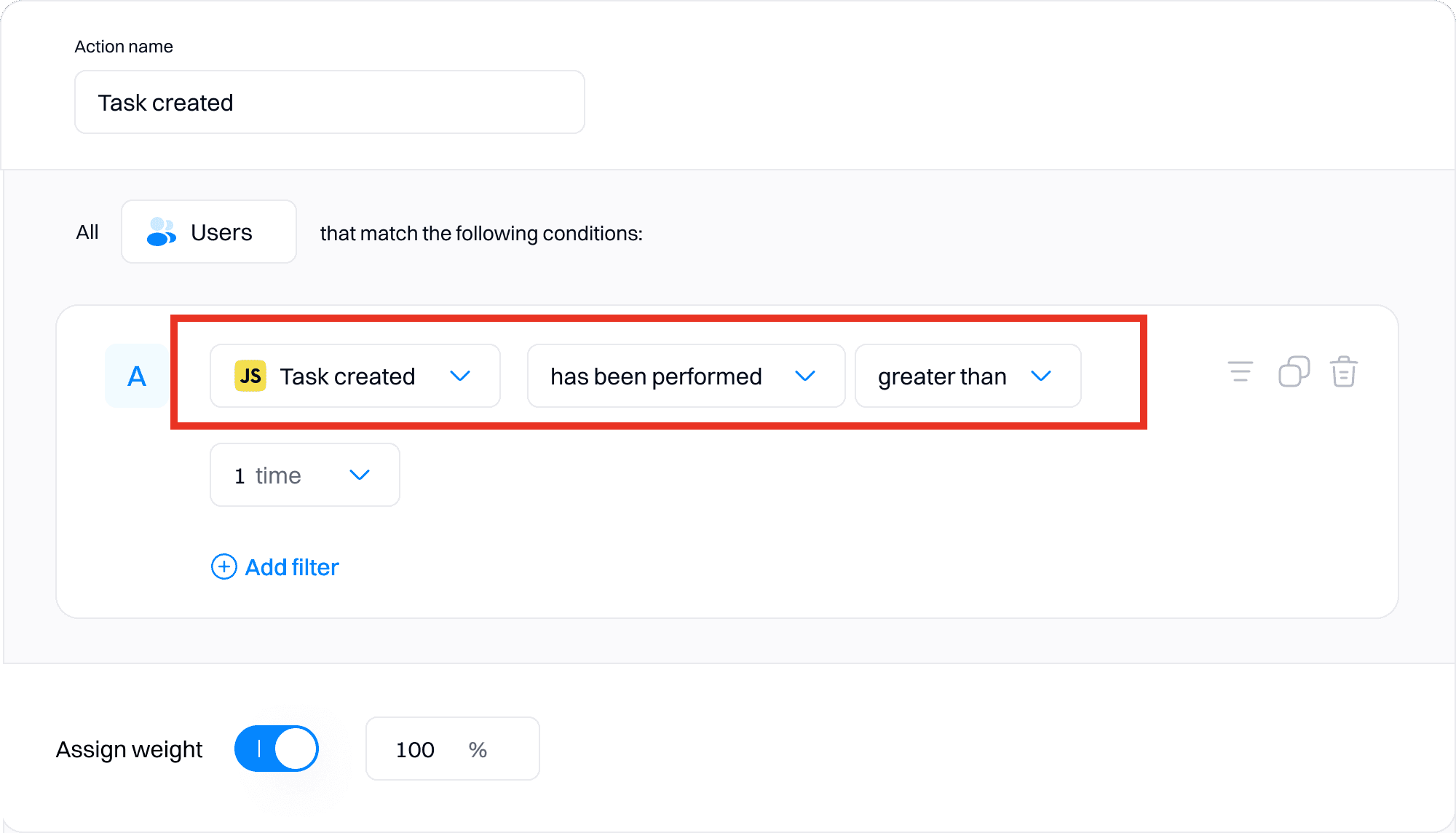
Task: Open the Users audience selector
Action: (208, 232)
